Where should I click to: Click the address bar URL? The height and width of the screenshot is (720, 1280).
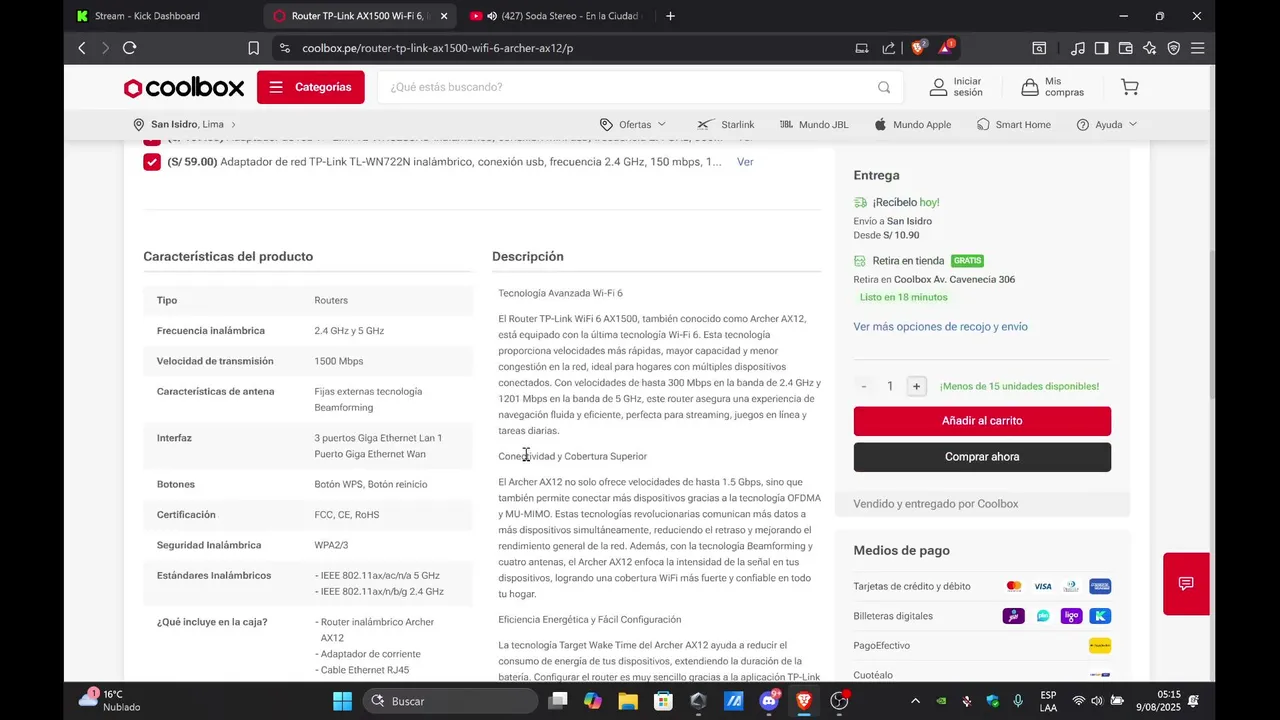click(437, 48)
